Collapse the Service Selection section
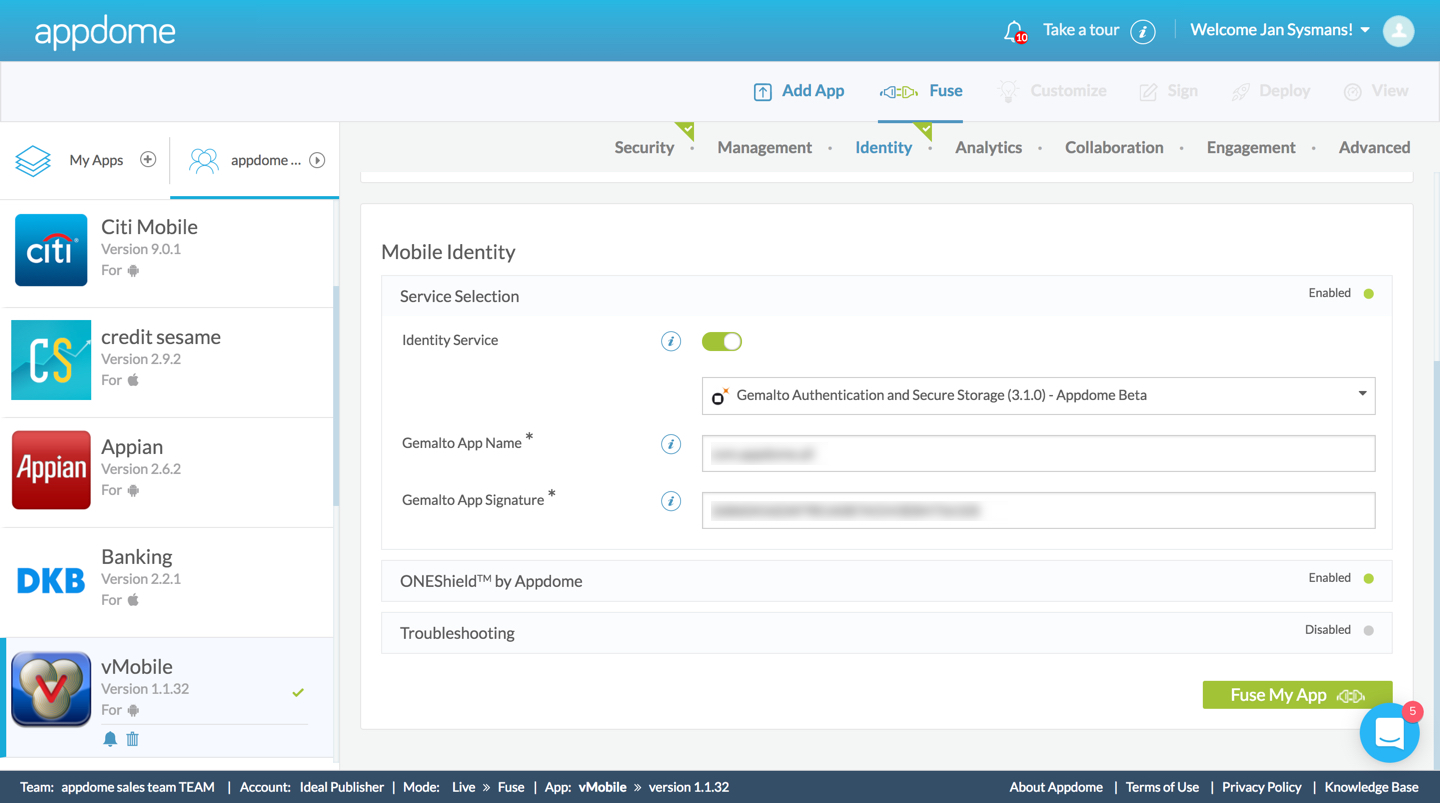 [x=886, y=296]
